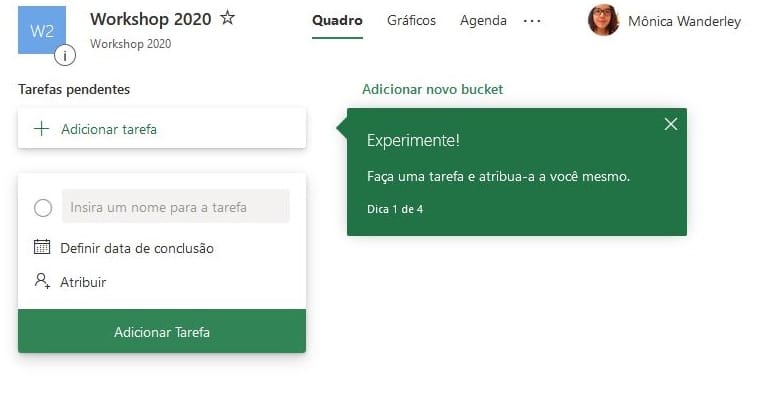The height and width of the screenshot is (418, 763).
Task: Focus the task name input field
Action: (176, 207)
